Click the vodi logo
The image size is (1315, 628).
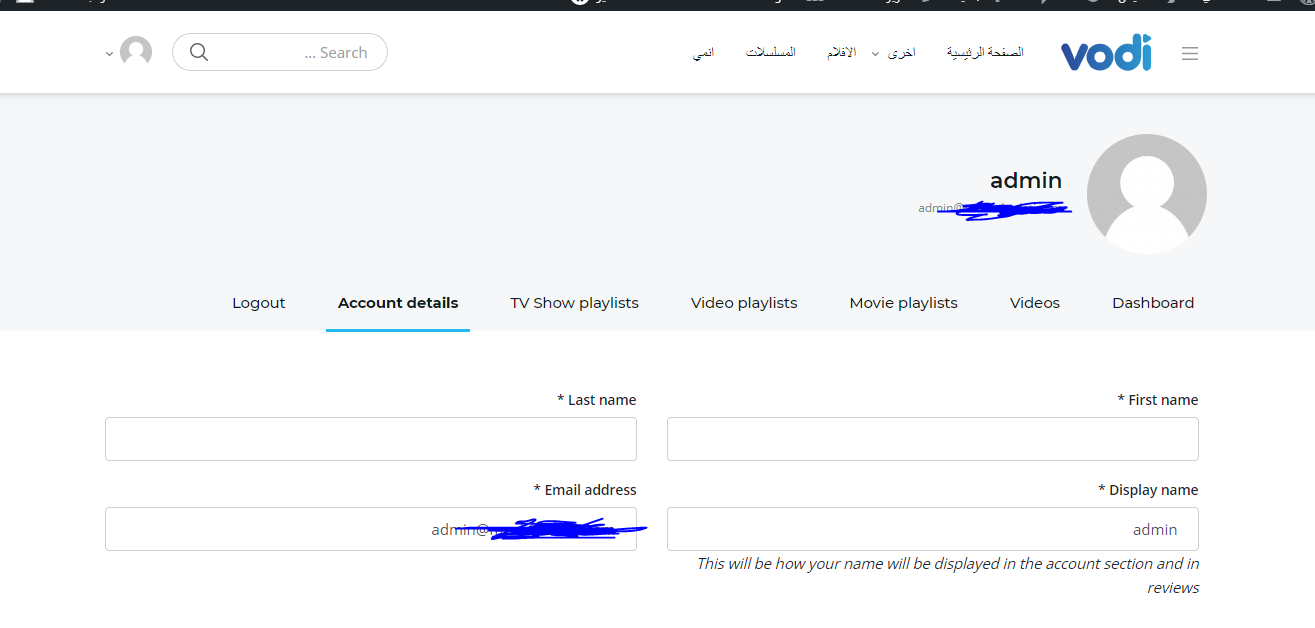[x=1105, y=54]
